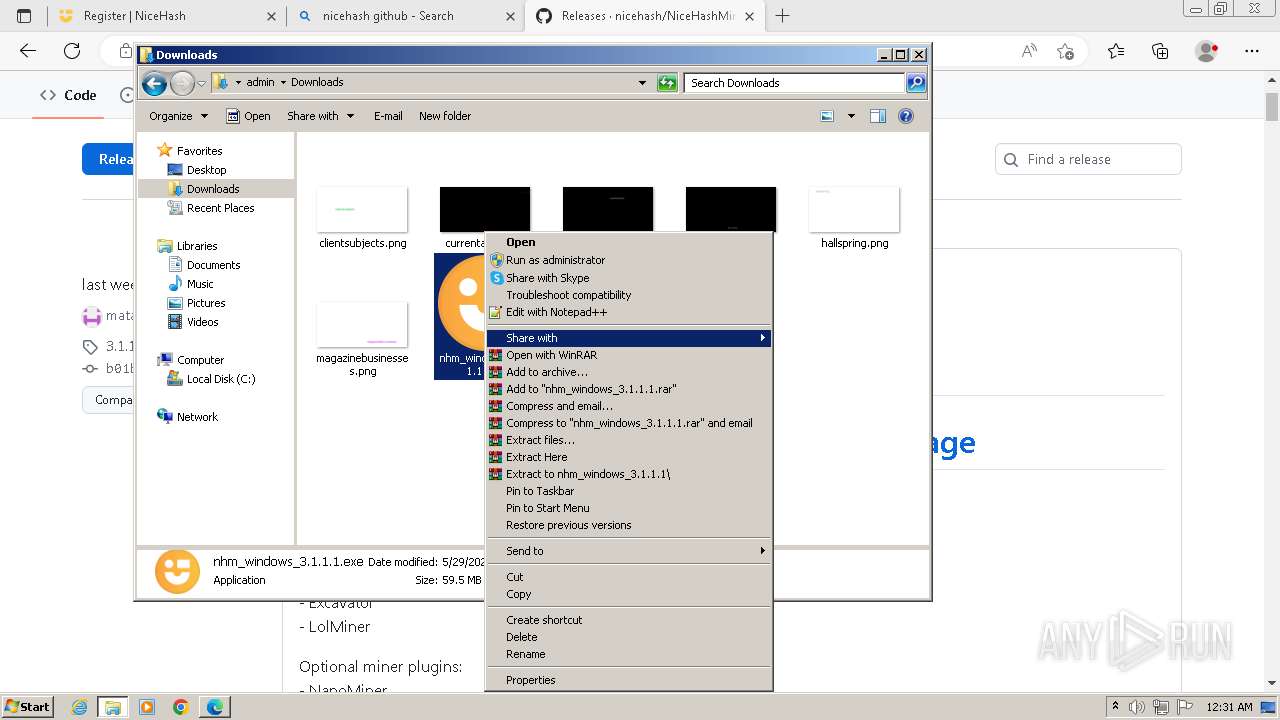
Task: Click New folder button
Action: point(445,116)
